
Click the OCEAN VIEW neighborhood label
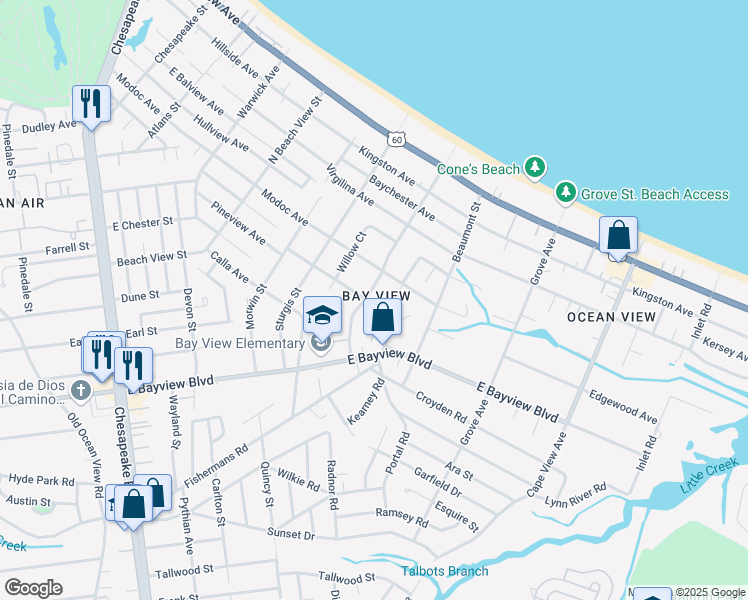click(611, 317)
